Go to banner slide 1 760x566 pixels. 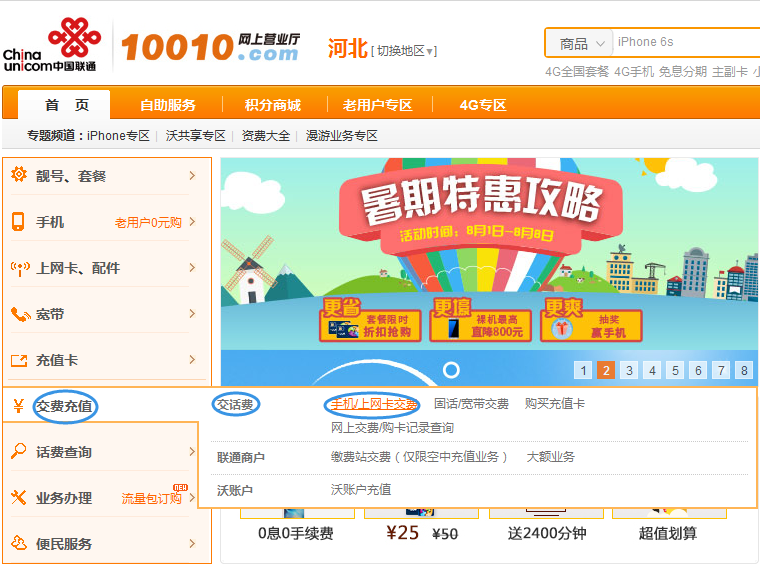coord(583,370)
